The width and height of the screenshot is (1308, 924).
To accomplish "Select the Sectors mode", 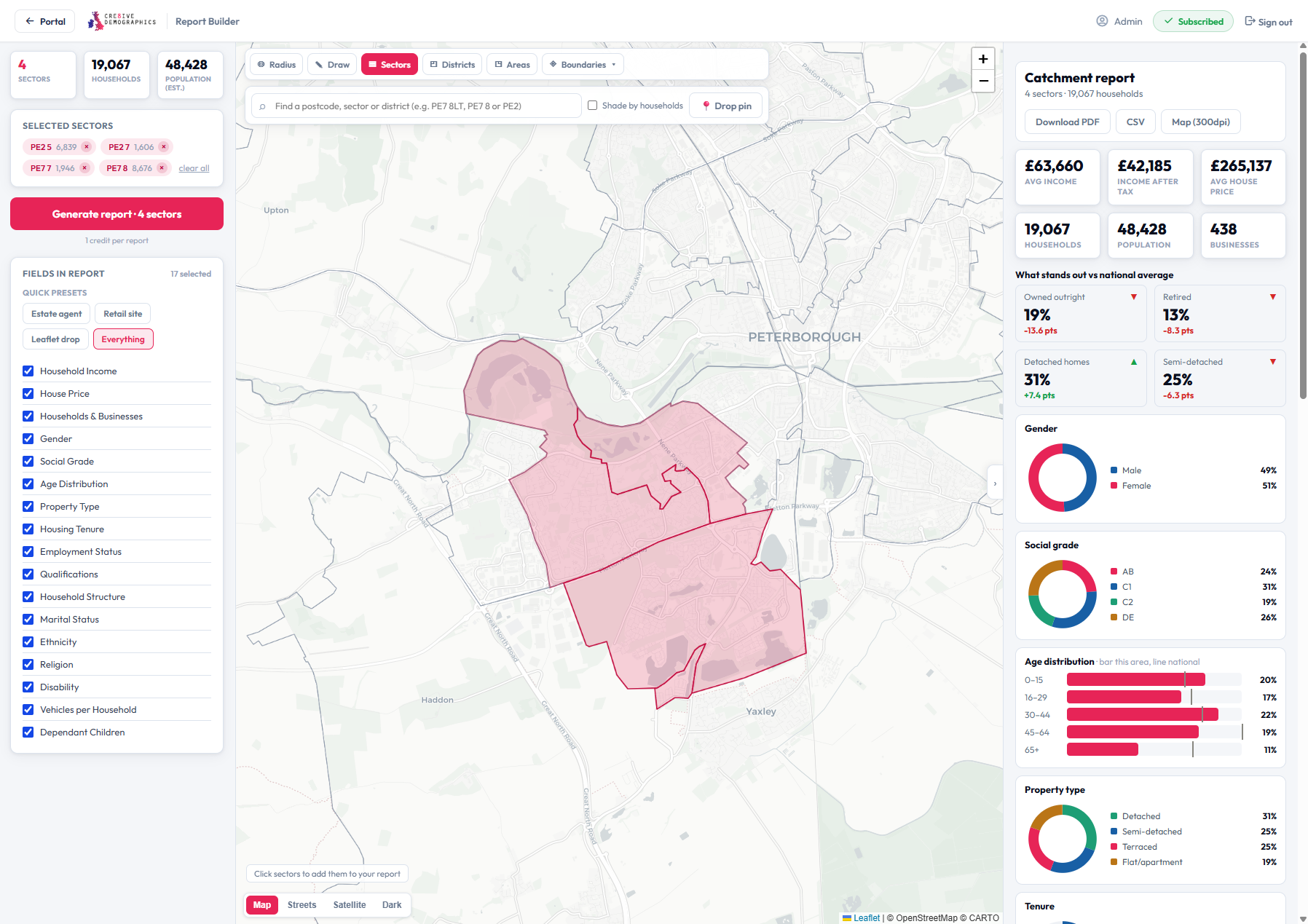I will click(x=390, y=64).
